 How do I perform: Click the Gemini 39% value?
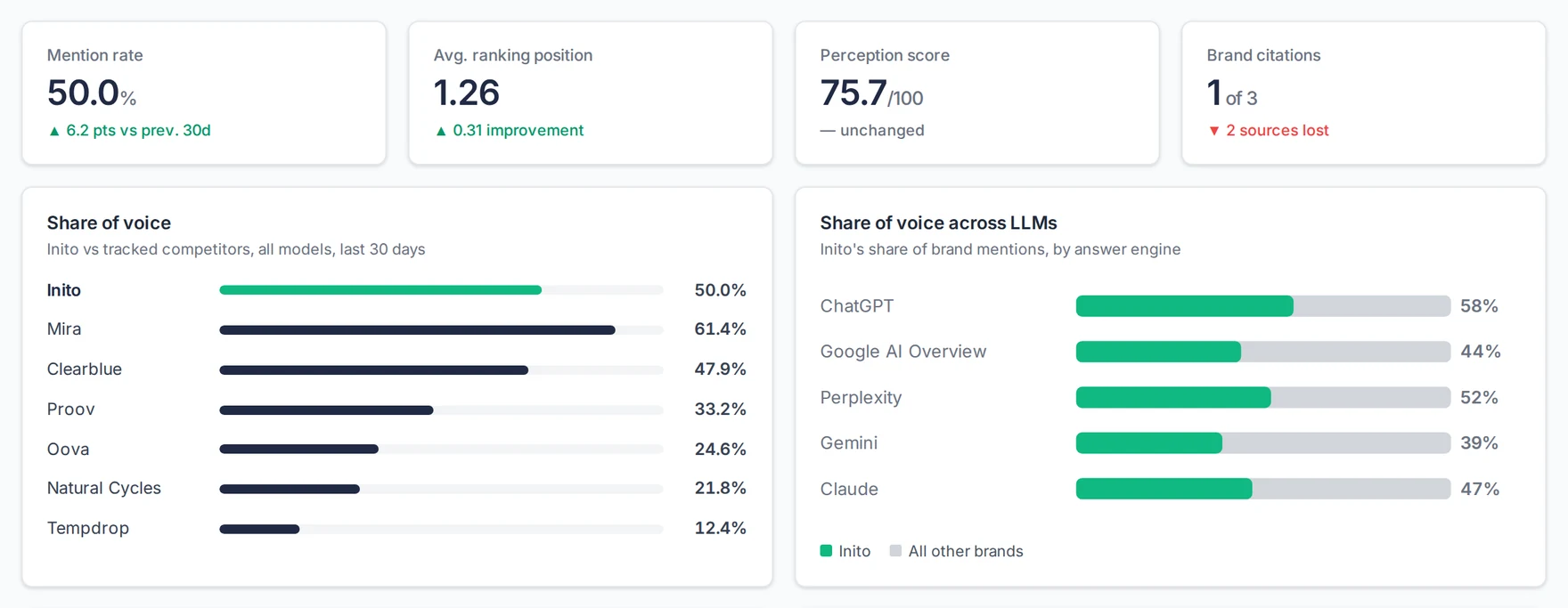[1479, 443]
